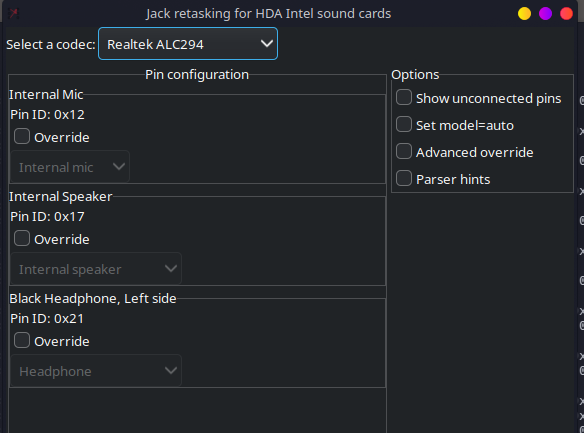Click the window title bar text
The height and width of the screenshot is (433, 584).
(269, 14)
